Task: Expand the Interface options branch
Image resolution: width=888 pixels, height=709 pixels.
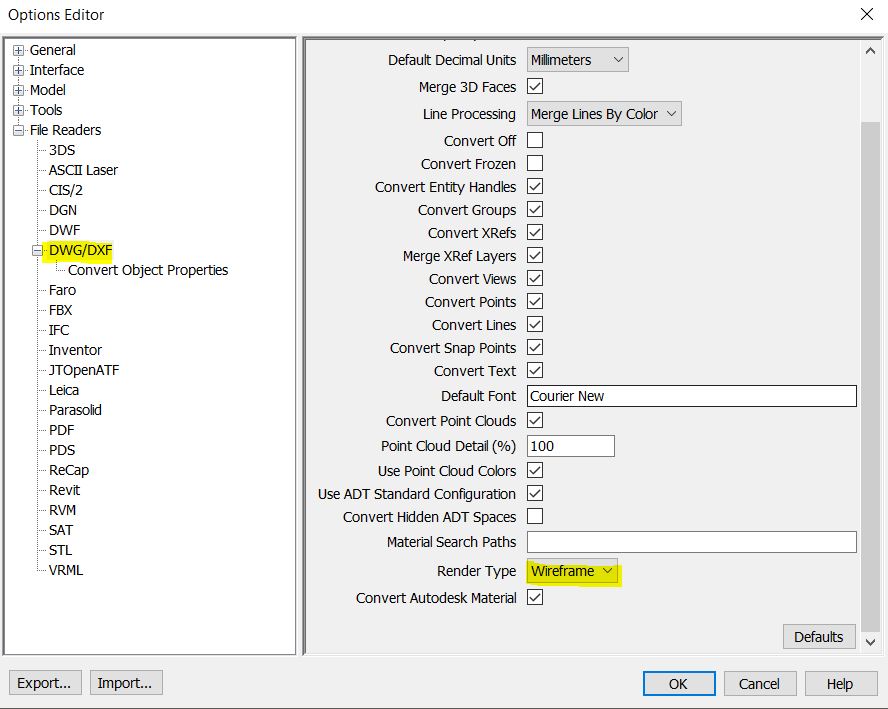Action: click(x=19, y=70)
